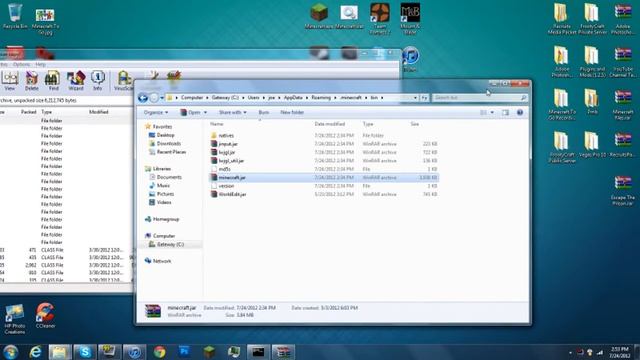Expand the Open button dropdown arrow
The height and width of the screenshot is (360, 640).
point(205,112)
